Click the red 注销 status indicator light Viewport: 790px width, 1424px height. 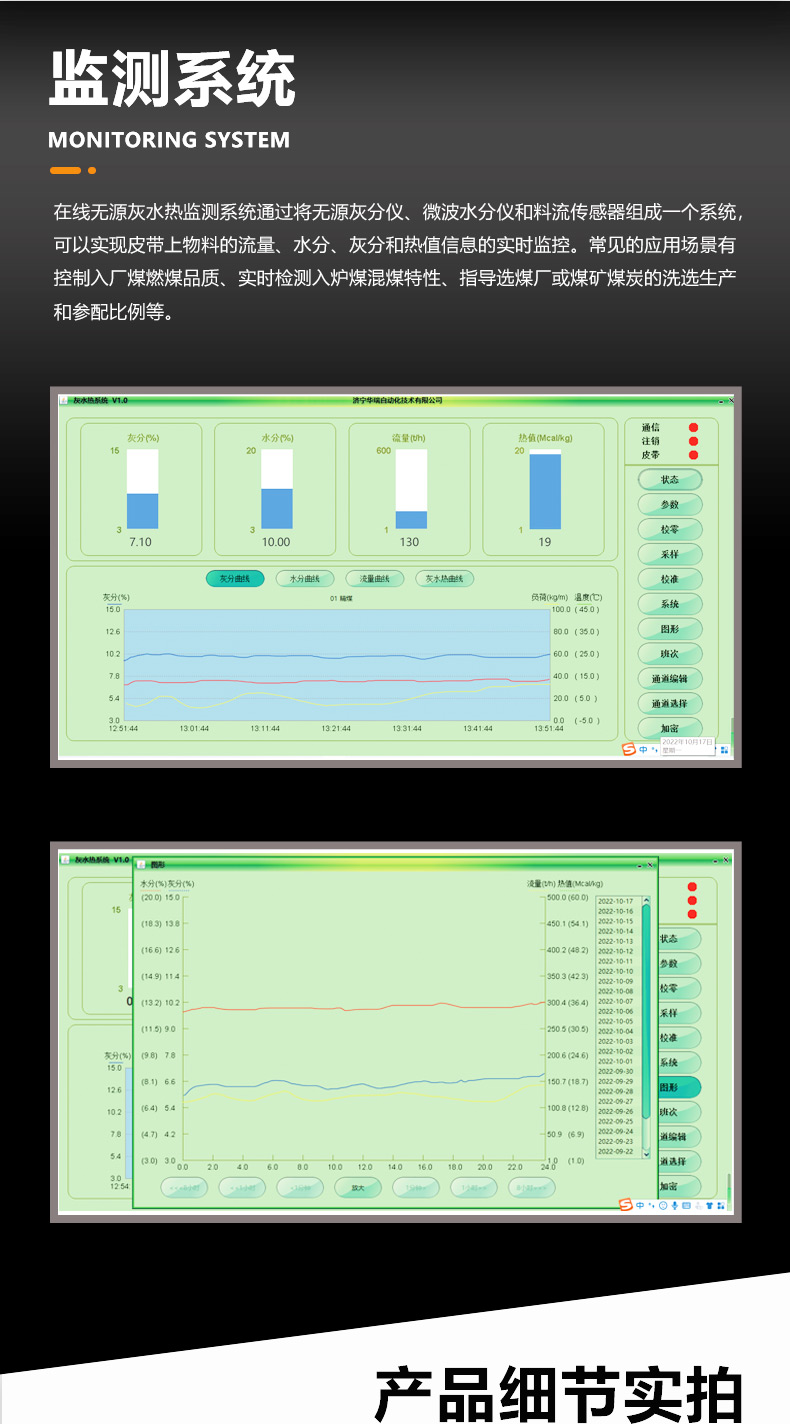693,441
